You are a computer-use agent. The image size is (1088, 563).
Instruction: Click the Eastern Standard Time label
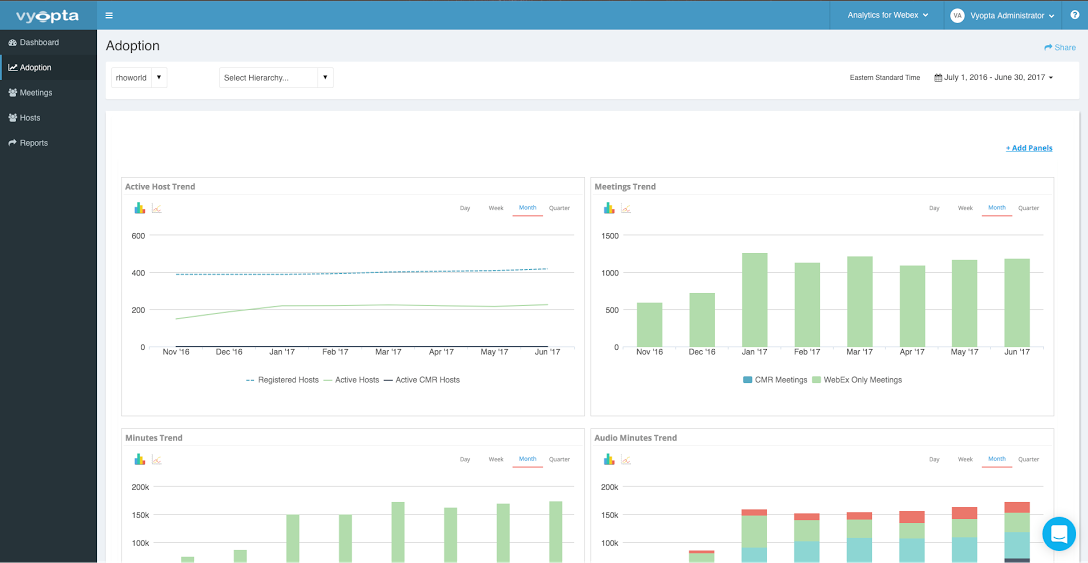(885, 78)
